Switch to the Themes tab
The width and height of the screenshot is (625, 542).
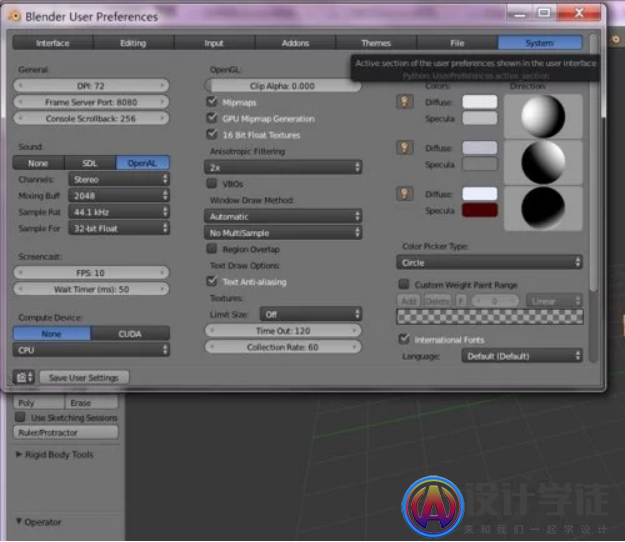tap(376, 43)
